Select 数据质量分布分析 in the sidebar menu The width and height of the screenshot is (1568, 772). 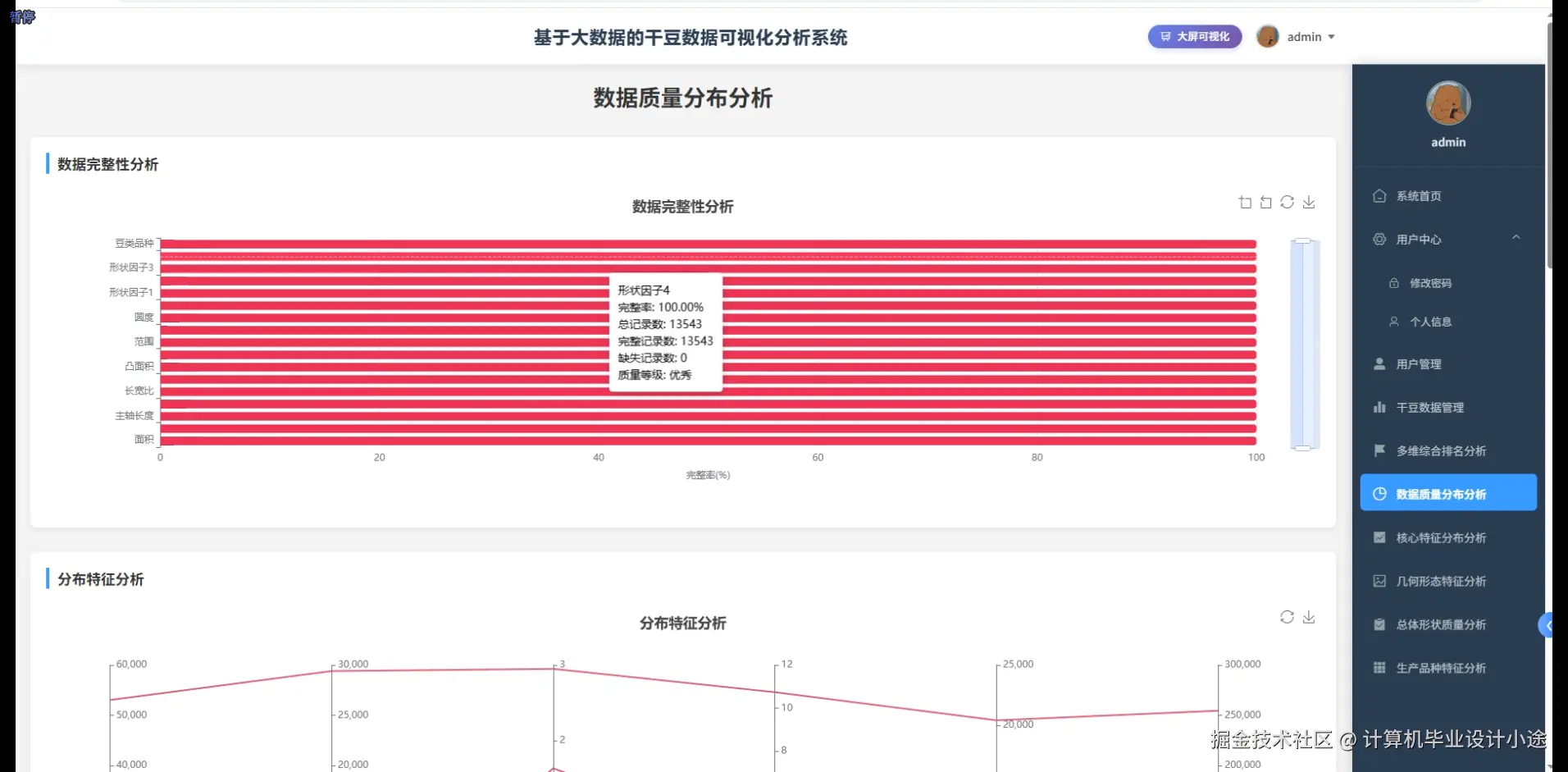[1447, 494]
